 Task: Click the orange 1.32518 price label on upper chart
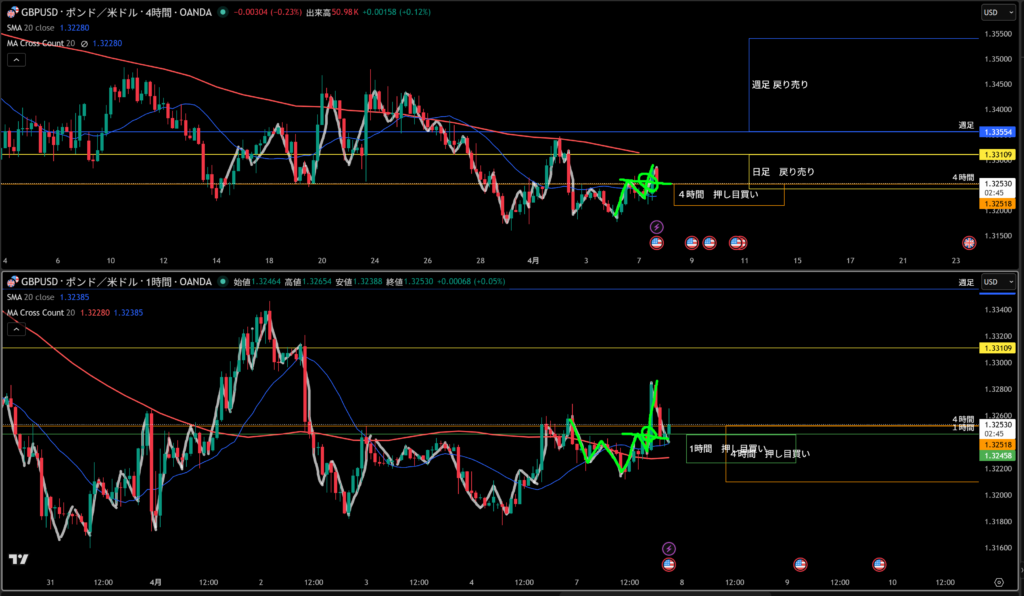[x=998, y=203]
